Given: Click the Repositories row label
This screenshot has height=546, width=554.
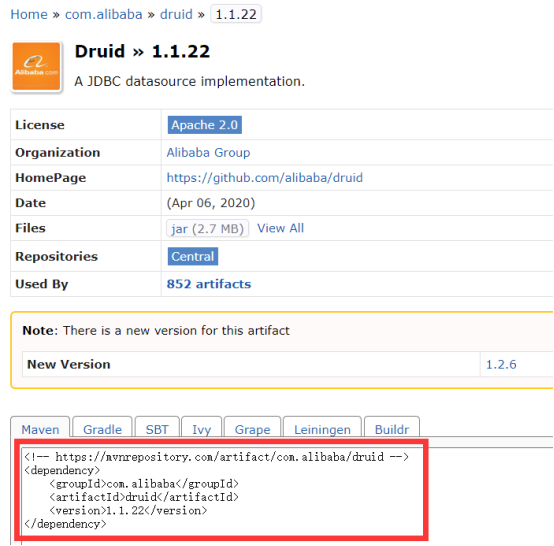Looking at the screenshot, I should 57,257.
